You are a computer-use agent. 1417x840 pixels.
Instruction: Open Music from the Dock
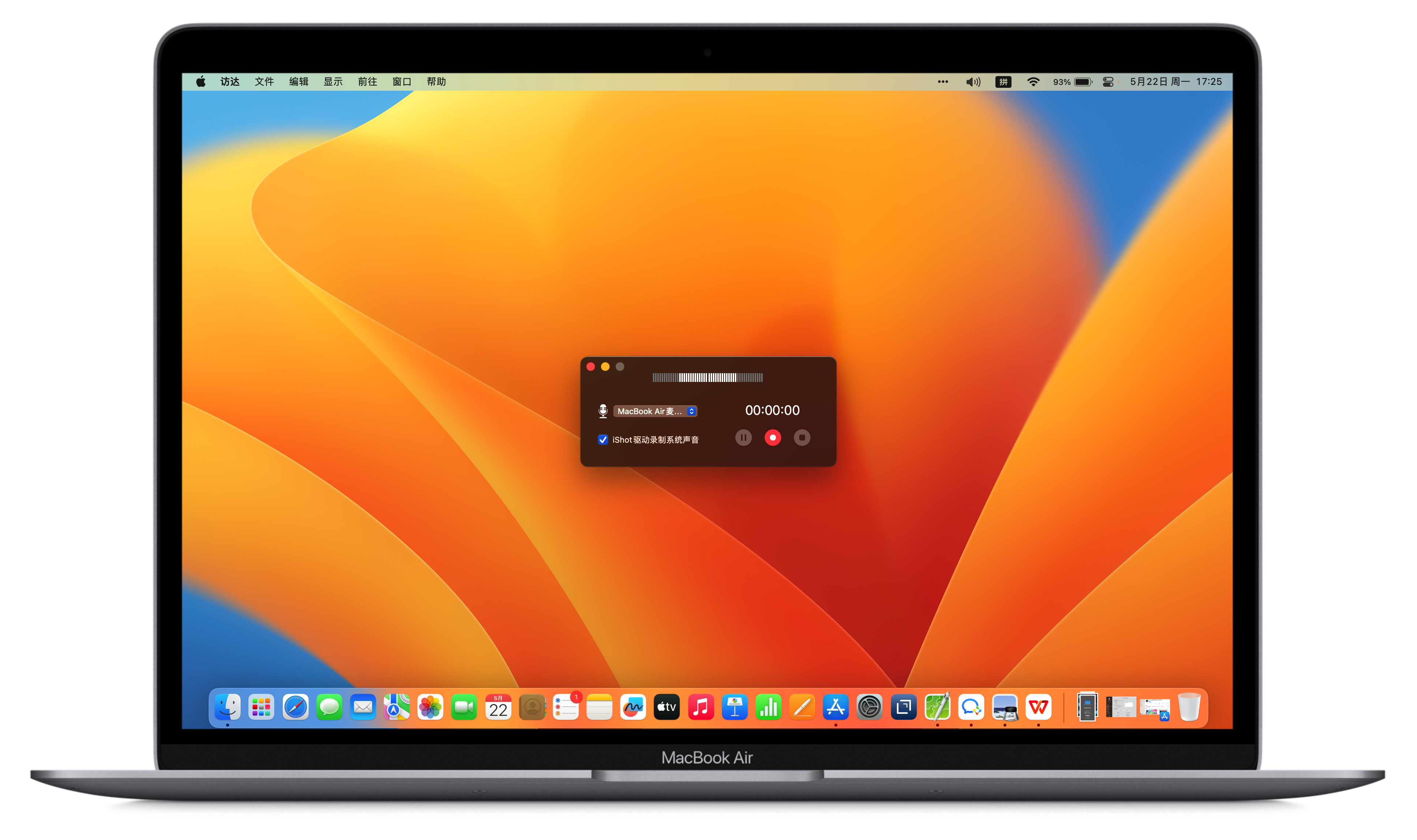[x=701, y=707]
